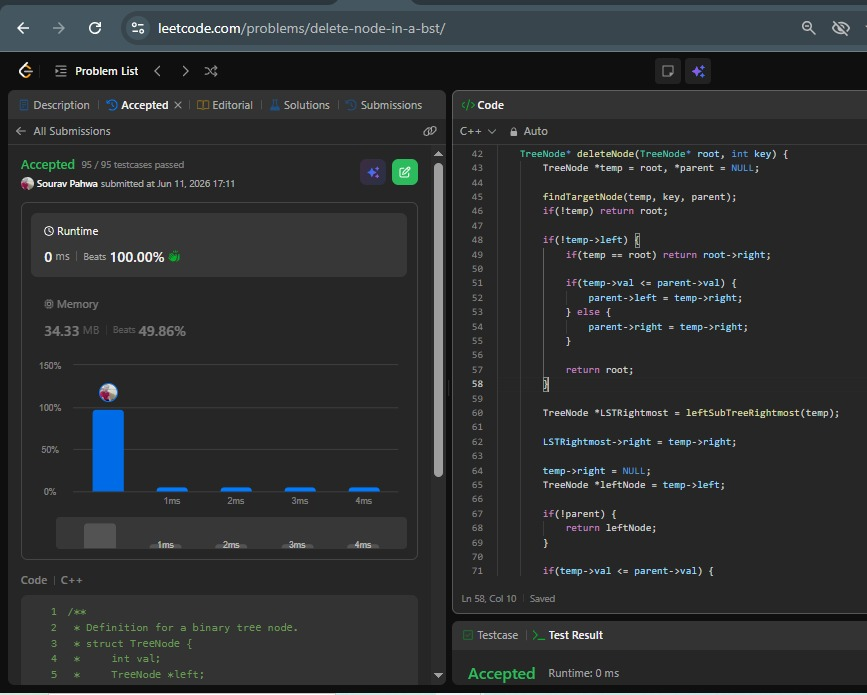Open the notes icon in top bar
Viewport: 867px width, 695px height.
(667, 71)
